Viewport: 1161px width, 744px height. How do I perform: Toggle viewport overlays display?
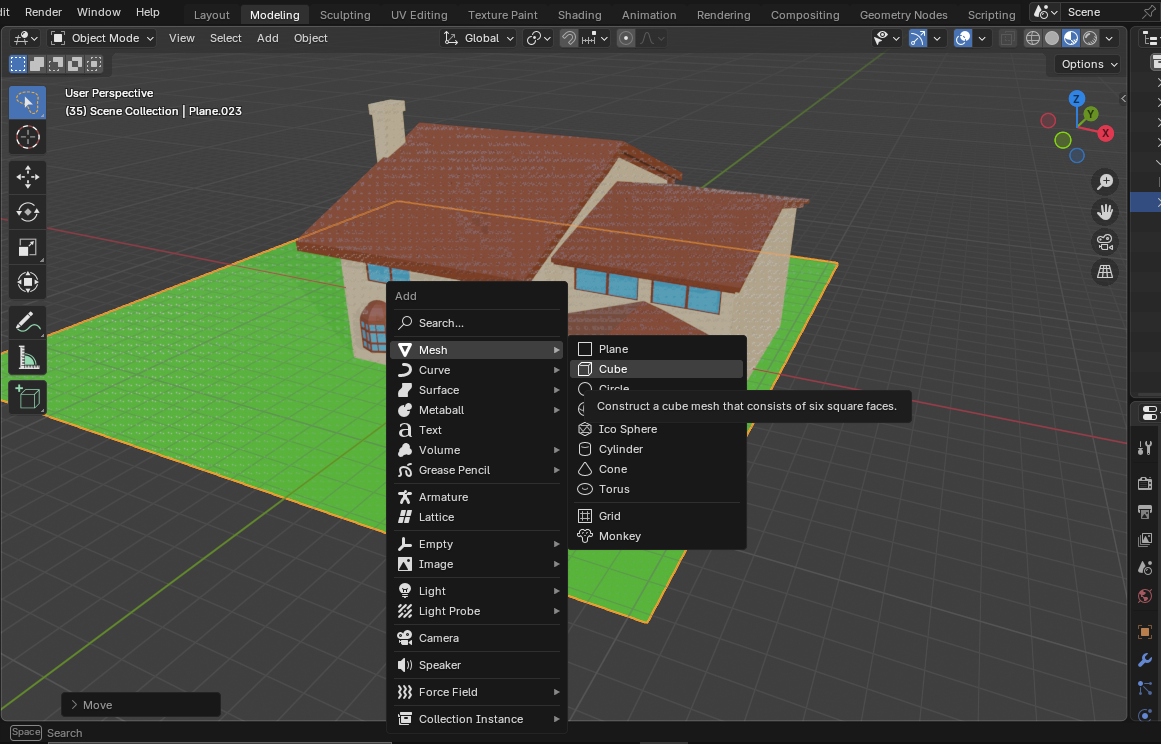pyautogui.click(x=963, y=38)
